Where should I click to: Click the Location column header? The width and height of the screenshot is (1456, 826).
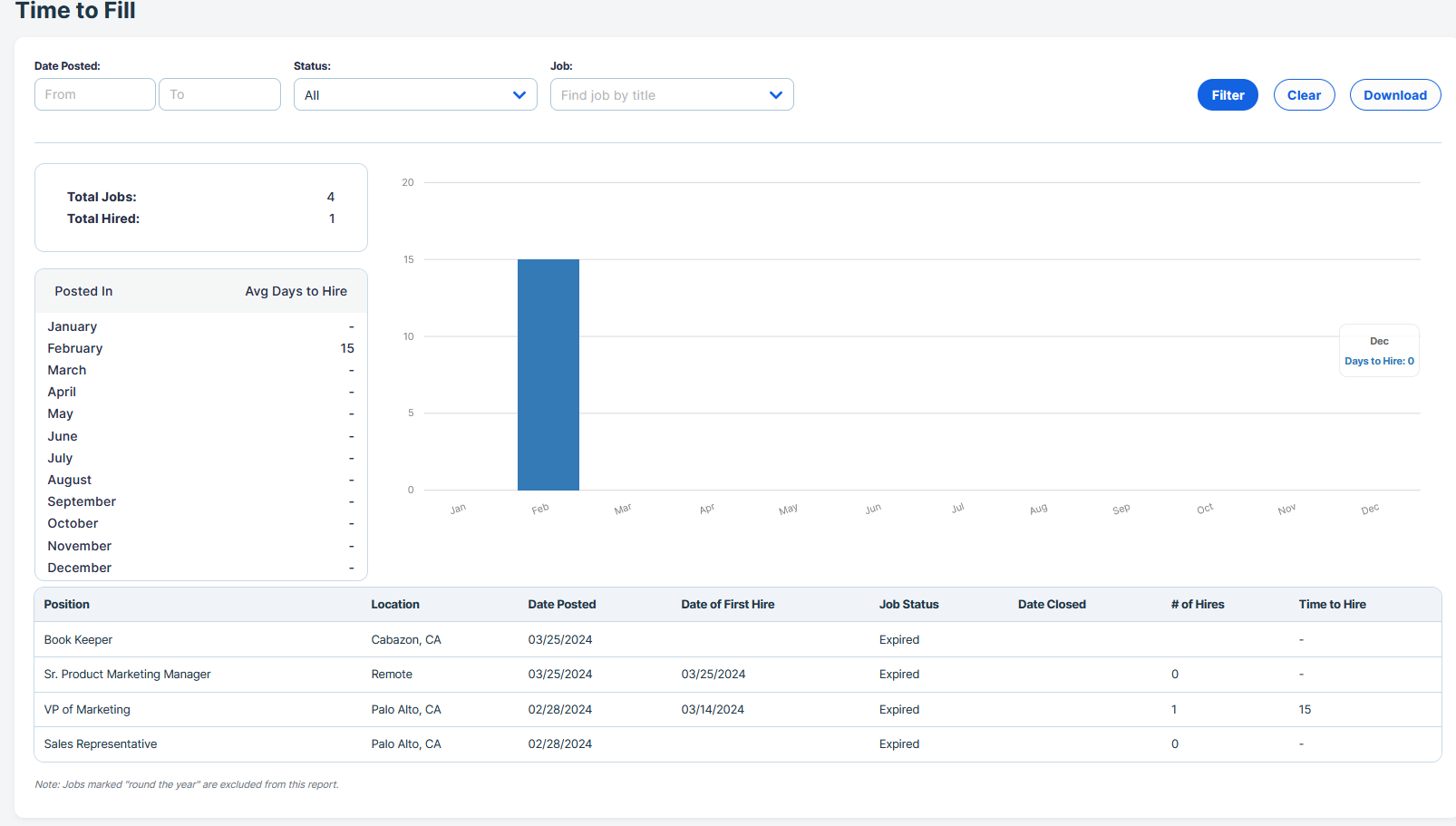coord(394,605)
